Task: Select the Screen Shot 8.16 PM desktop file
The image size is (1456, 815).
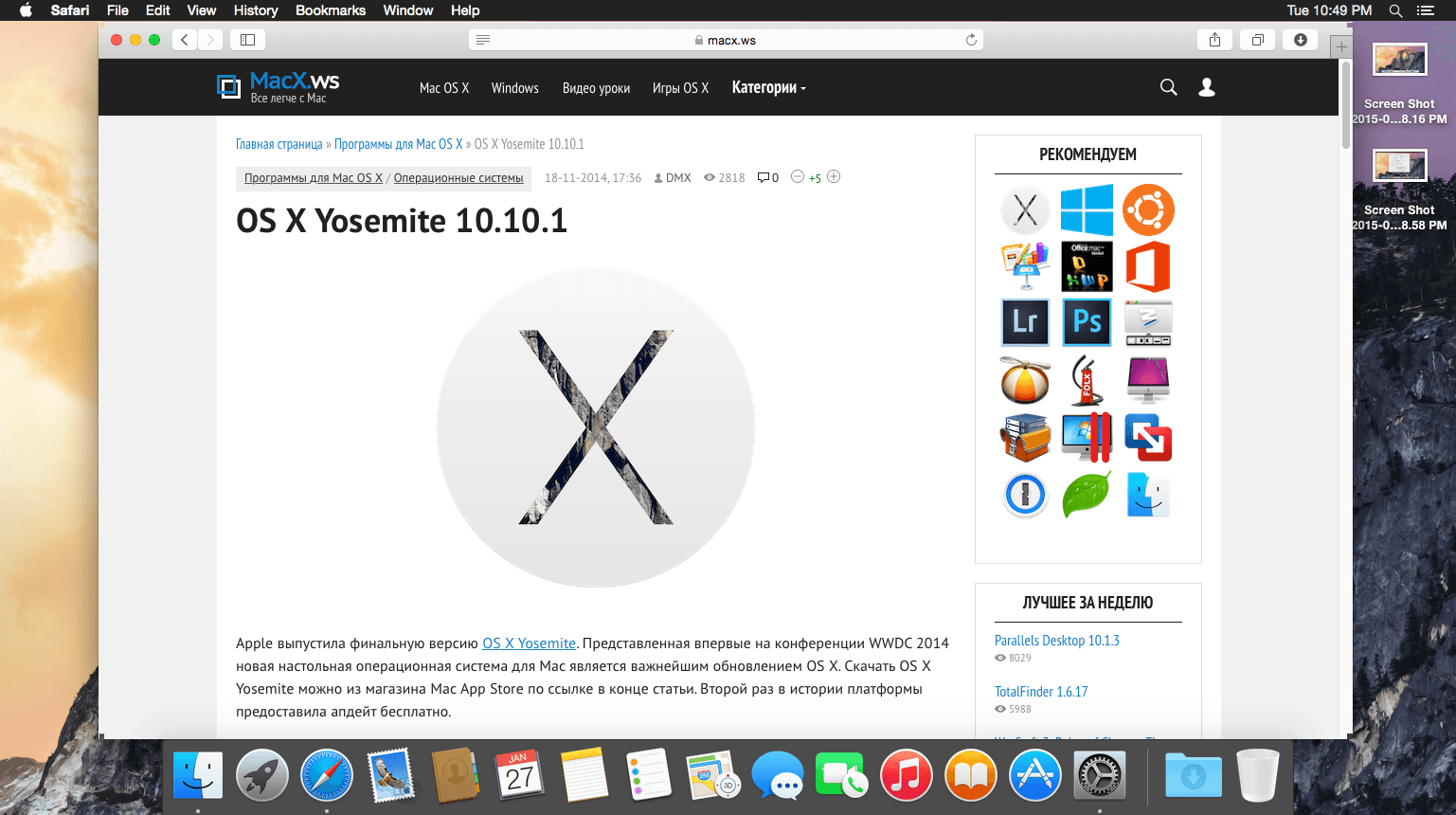Action: (1399, 85)
